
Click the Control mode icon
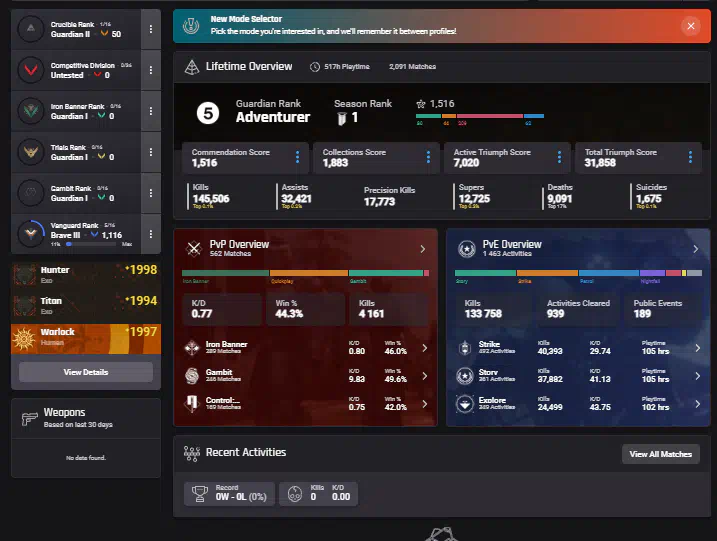pyautogui.click(x=192, y=403)
